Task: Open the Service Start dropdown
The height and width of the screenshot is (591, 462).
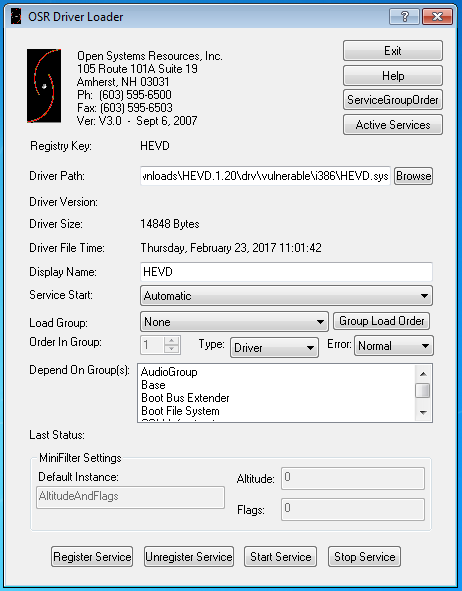Action: (x=286, y=296)
